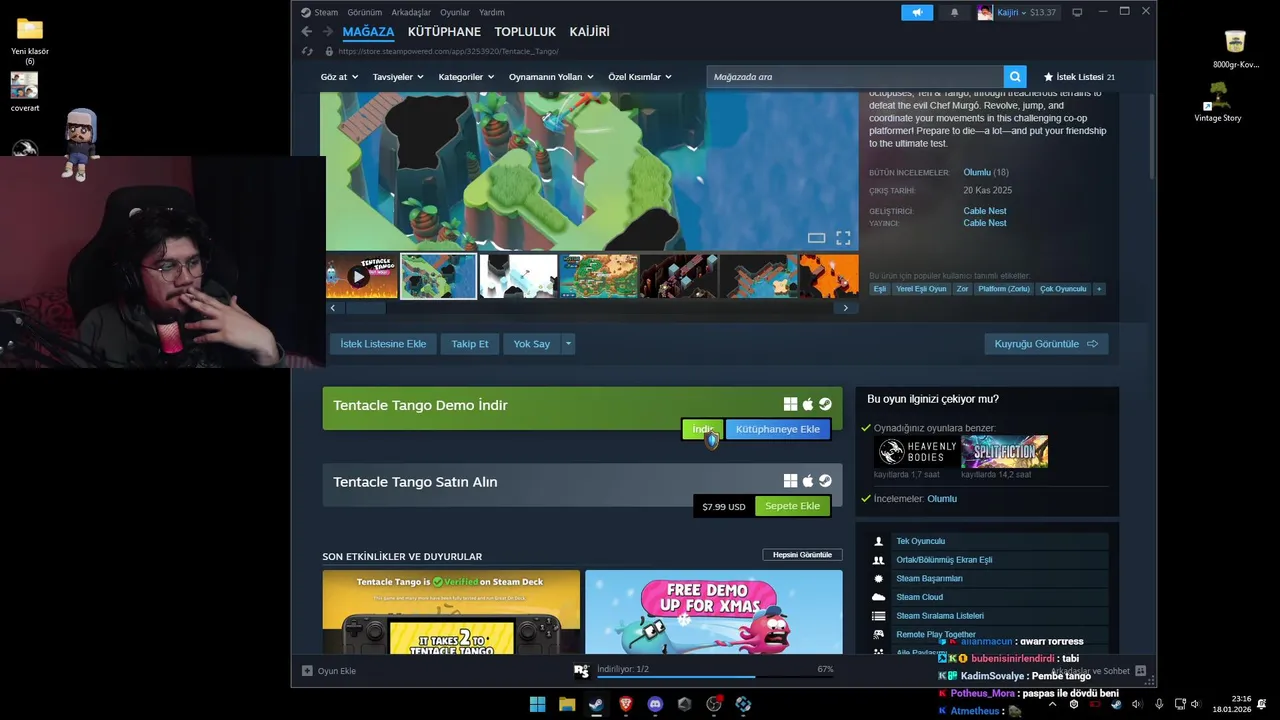Open the Windows Start button
This screenshot has width=1280, height=720.
coord(537,704)
